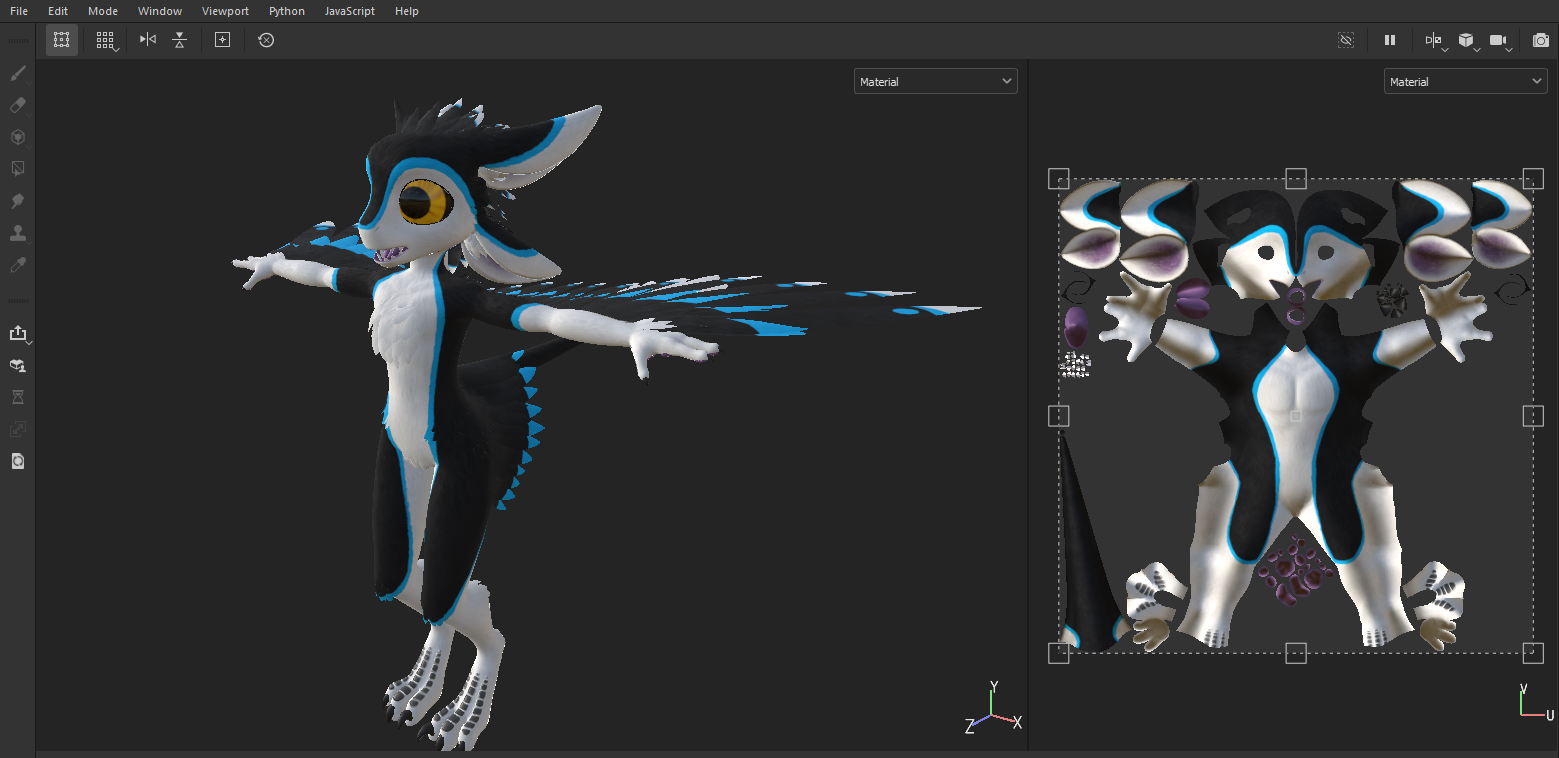Screen dimensions: 1559x758
Task: Select the Polygon fill cube tool
Action: (17, 137)
